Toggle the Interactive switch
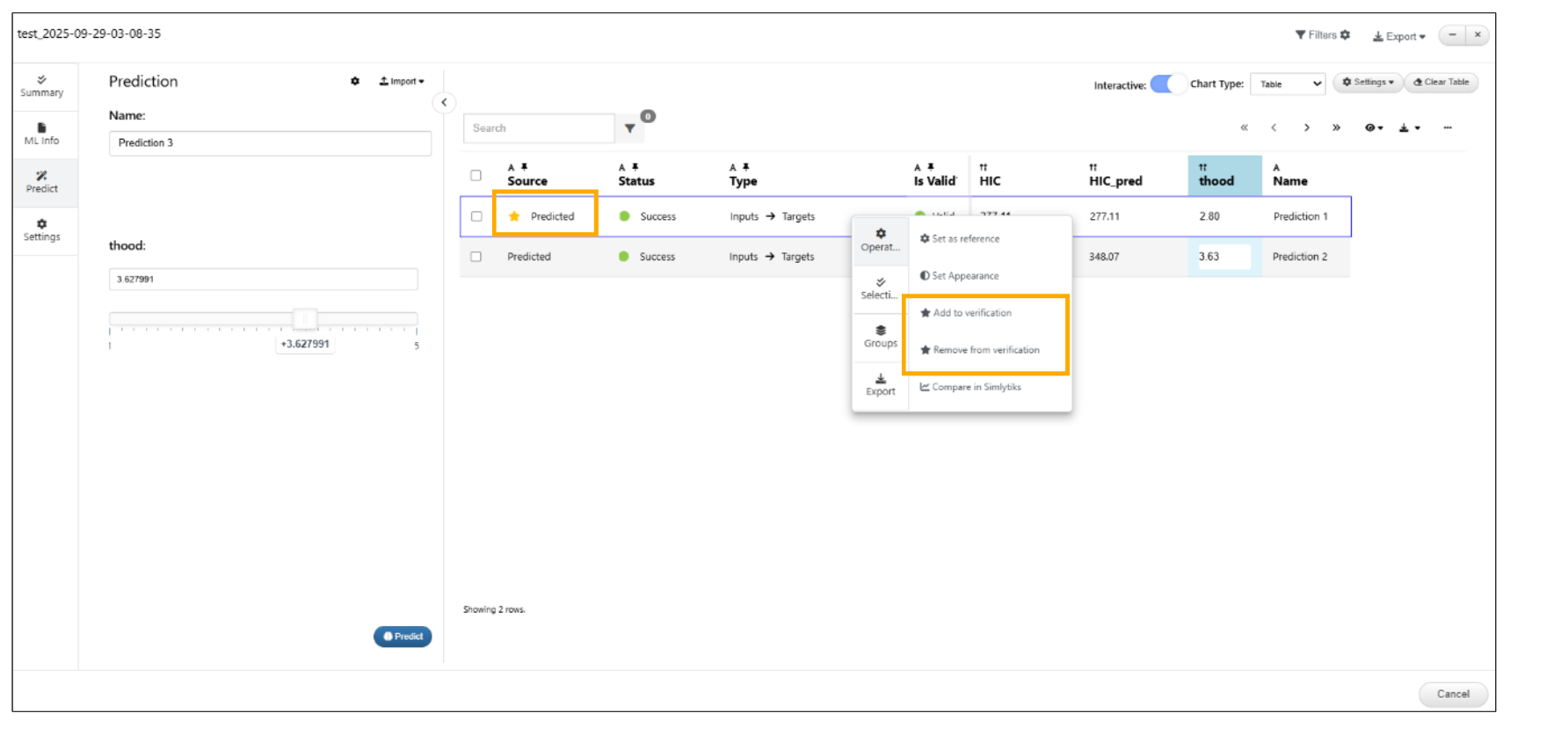The height and width of the screenshot is (742, 1568). click(x=1167, y=84)
